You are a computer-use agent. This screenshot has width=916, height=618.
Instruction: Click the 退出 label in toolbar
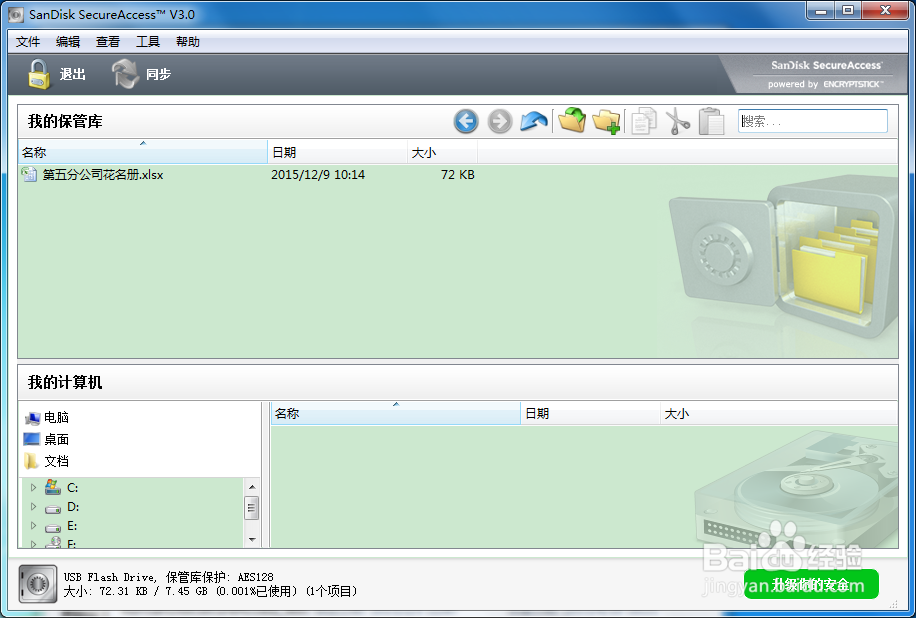pyautogui.click(x=72, y=74)
